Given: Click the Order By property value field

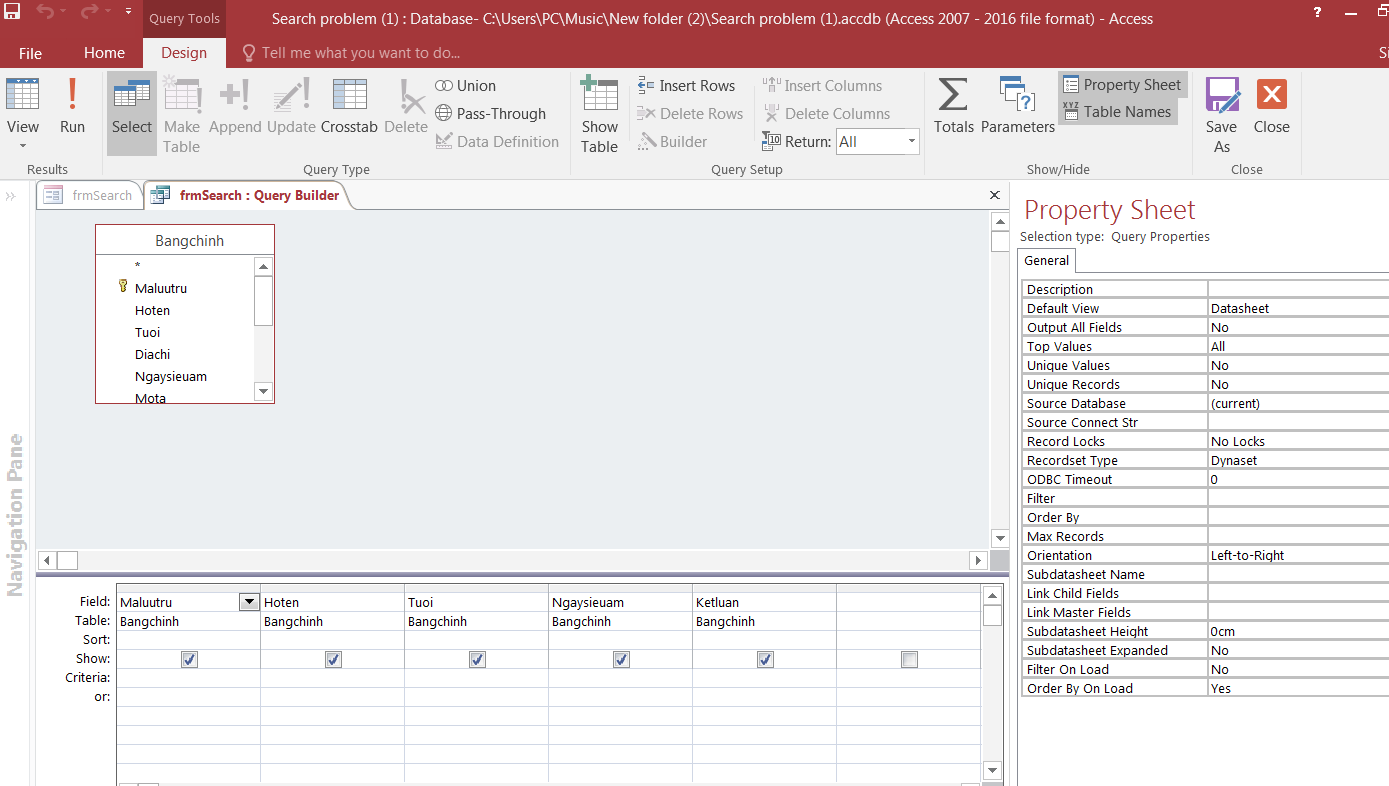Looking at the screenshot, I should click(1298, 517).
